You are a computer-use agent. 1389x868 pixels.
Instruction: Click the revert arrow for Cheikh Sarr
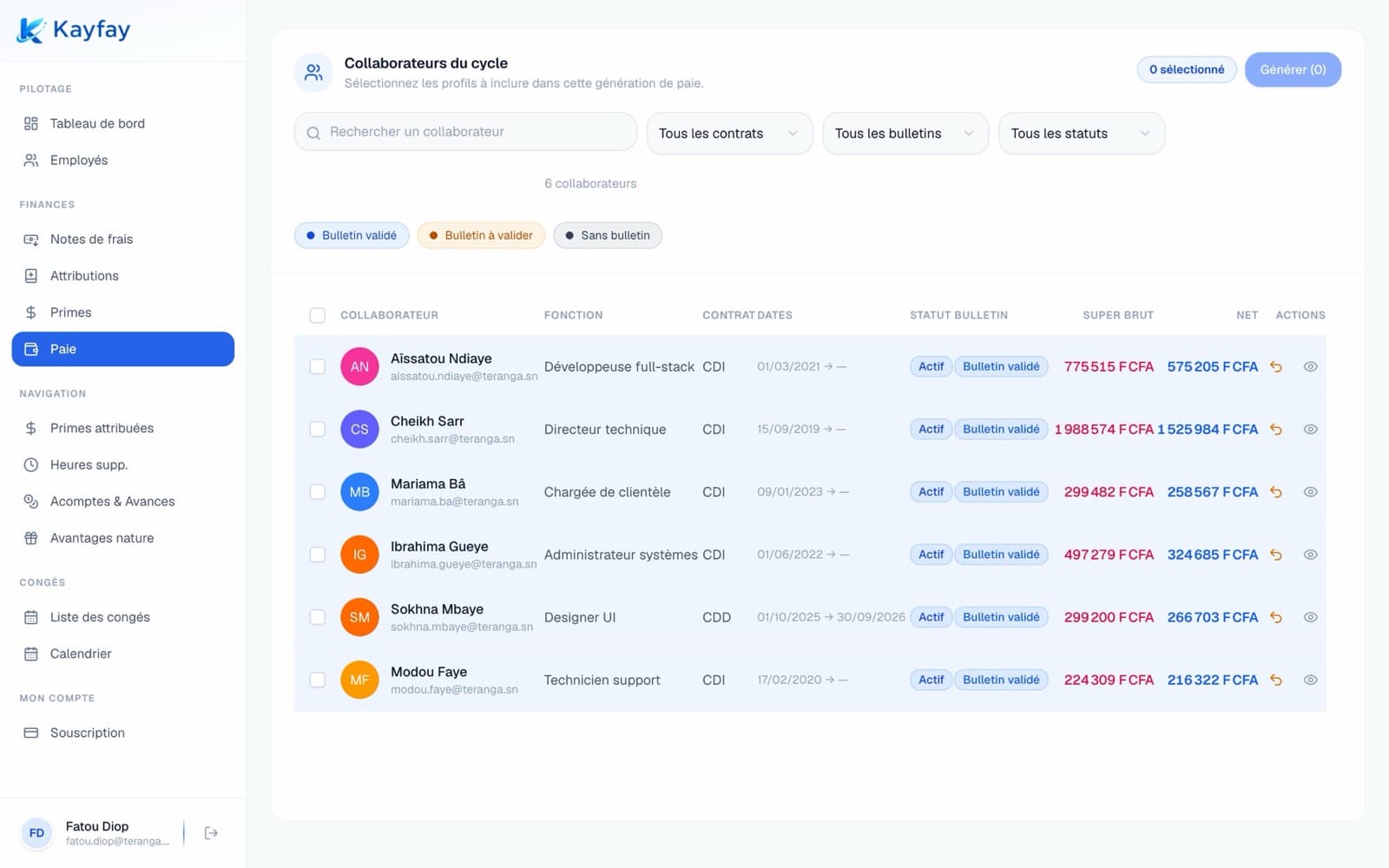[1276, 429]
